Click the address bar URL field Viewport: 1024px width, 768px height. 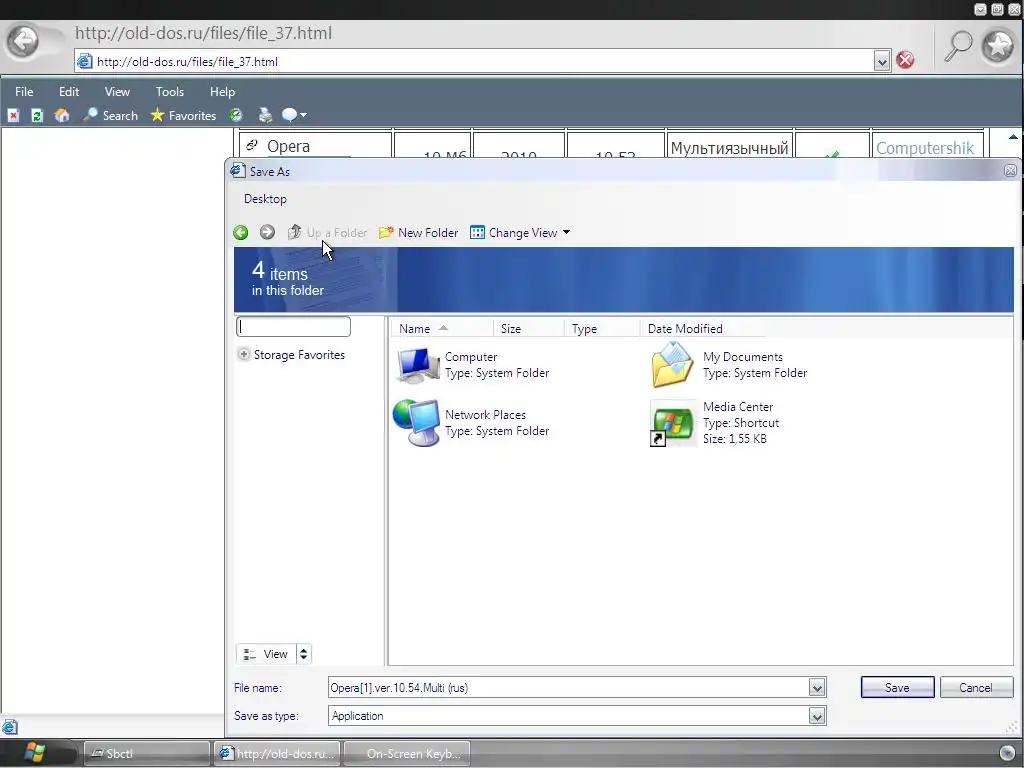483,61
